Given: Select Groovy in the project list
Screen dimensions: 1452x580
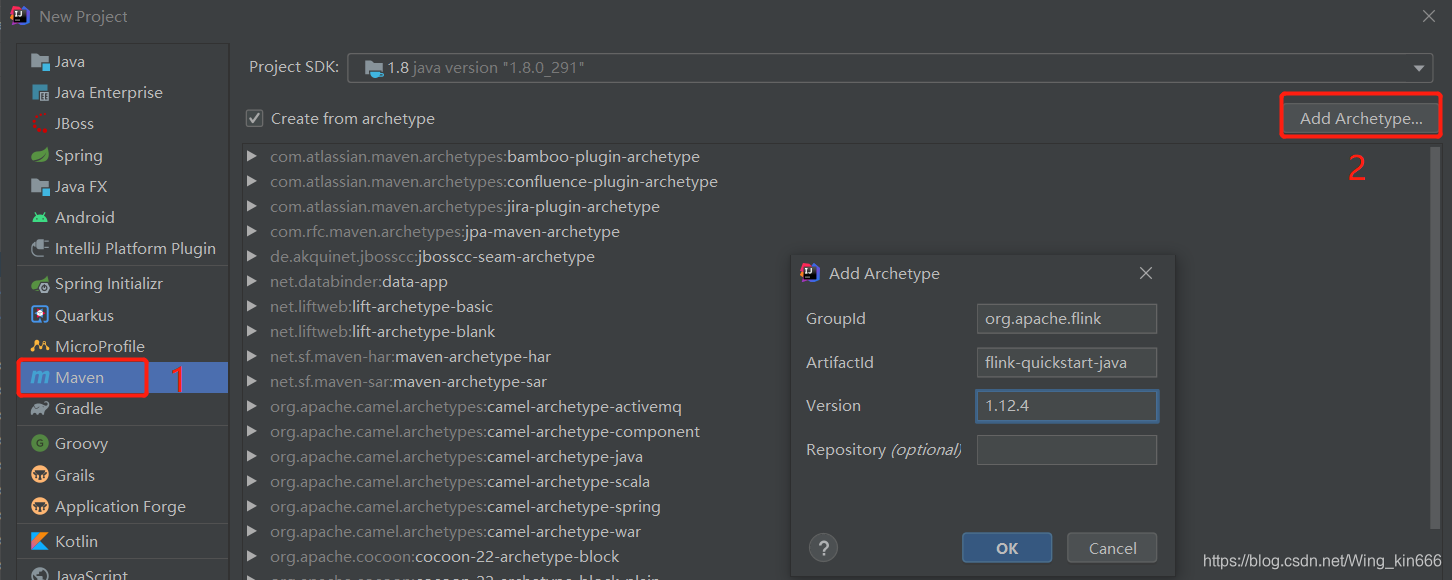Looking at the screenshot, I should click(x=123, y=444).
